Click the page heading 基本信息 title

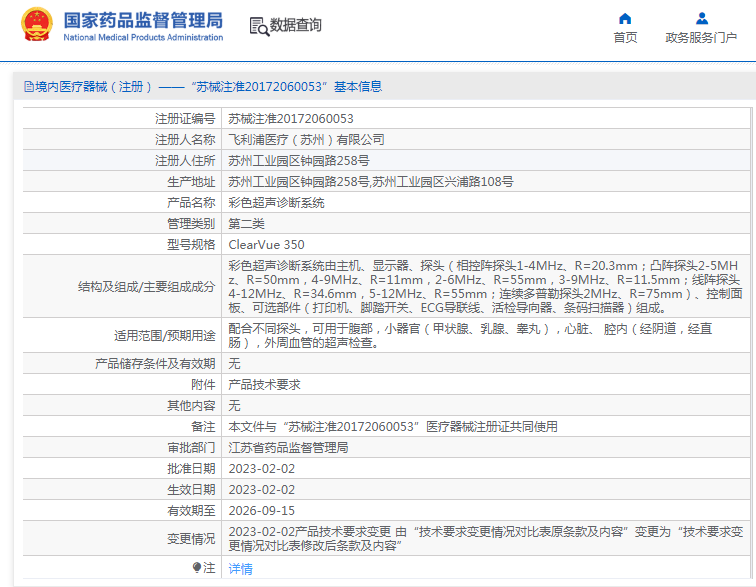[x=358, y=87]
